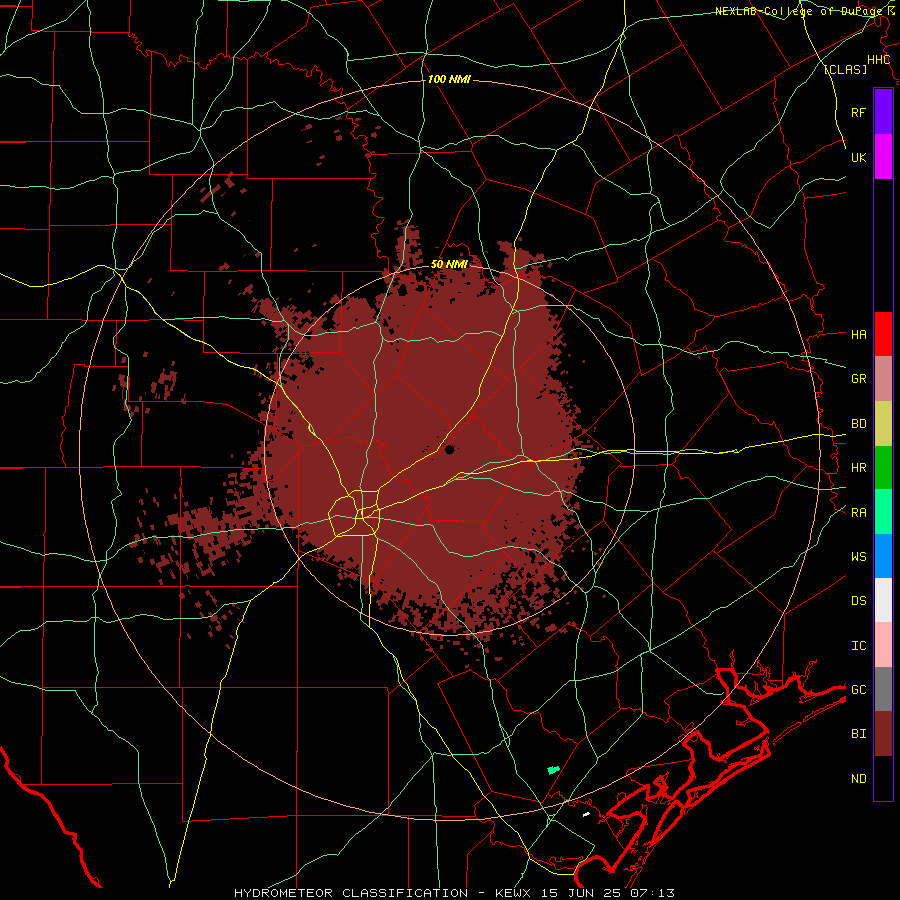Viewport: 900px width, 900px height.
Task: Click the ND legend label
Action: point(858,779)
